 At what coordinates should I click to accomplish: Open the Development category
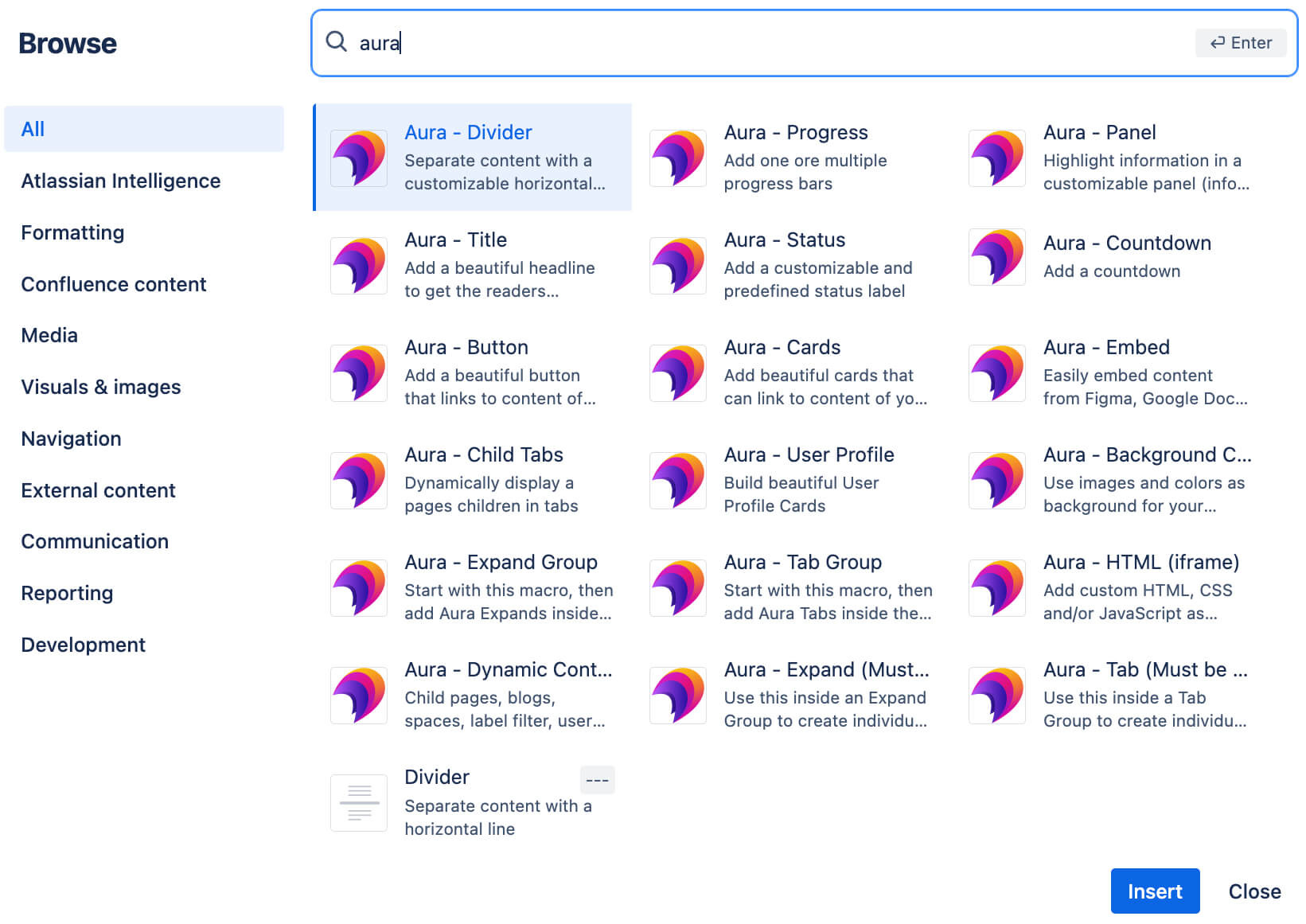click(83, 645)
